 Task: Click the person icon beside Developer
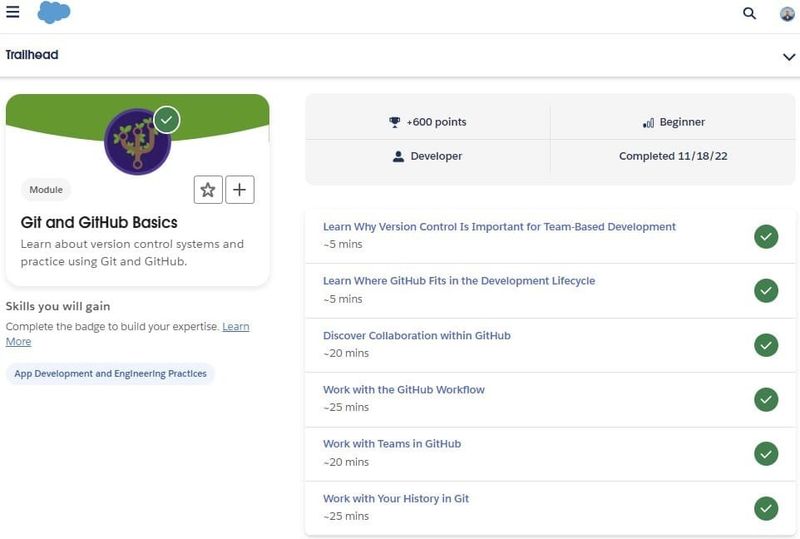tap(398, 157)
